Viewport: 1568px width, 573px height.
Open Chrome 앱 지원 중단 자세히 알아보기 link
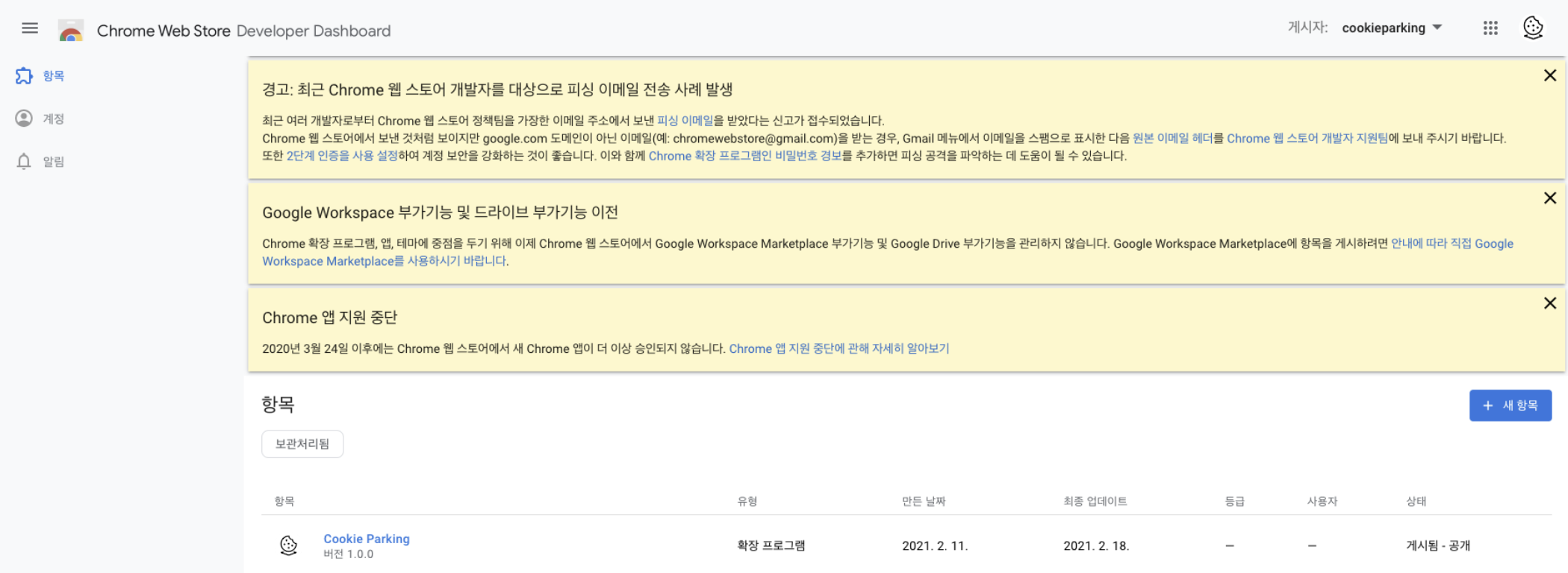839,348
